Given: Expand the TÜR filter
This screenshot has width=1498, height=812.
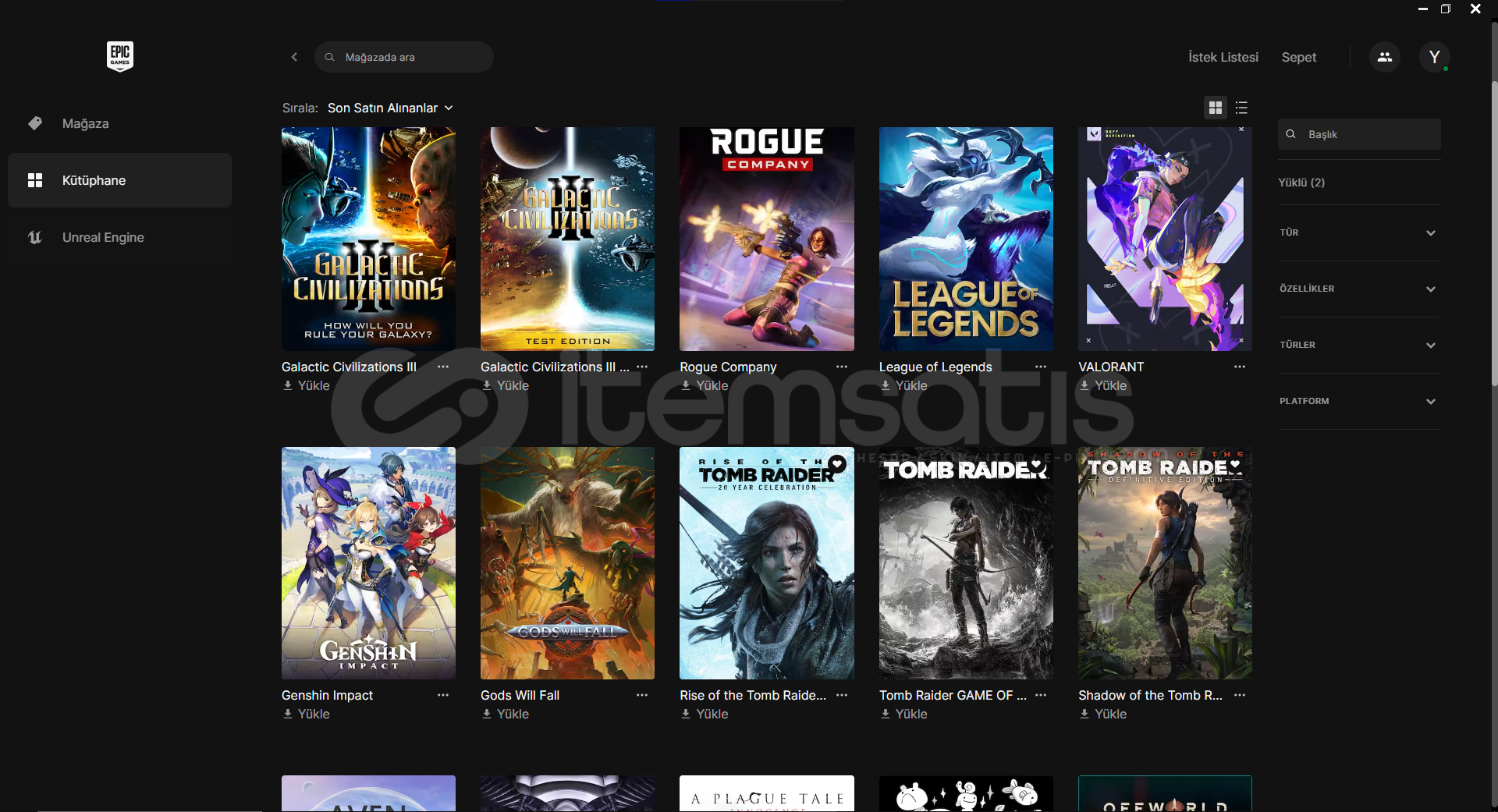Looking at the screenshot, I should click(x=1358, y=232).
